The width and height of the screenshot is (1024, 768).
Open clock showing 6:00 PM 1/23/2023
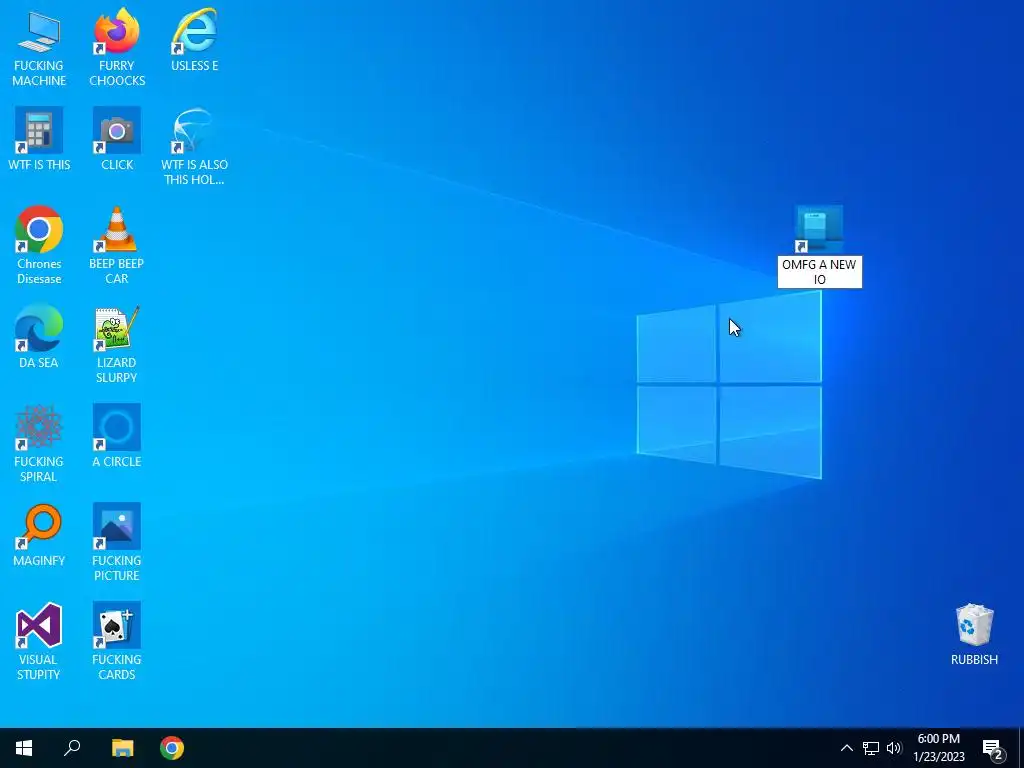pos(938,748)
